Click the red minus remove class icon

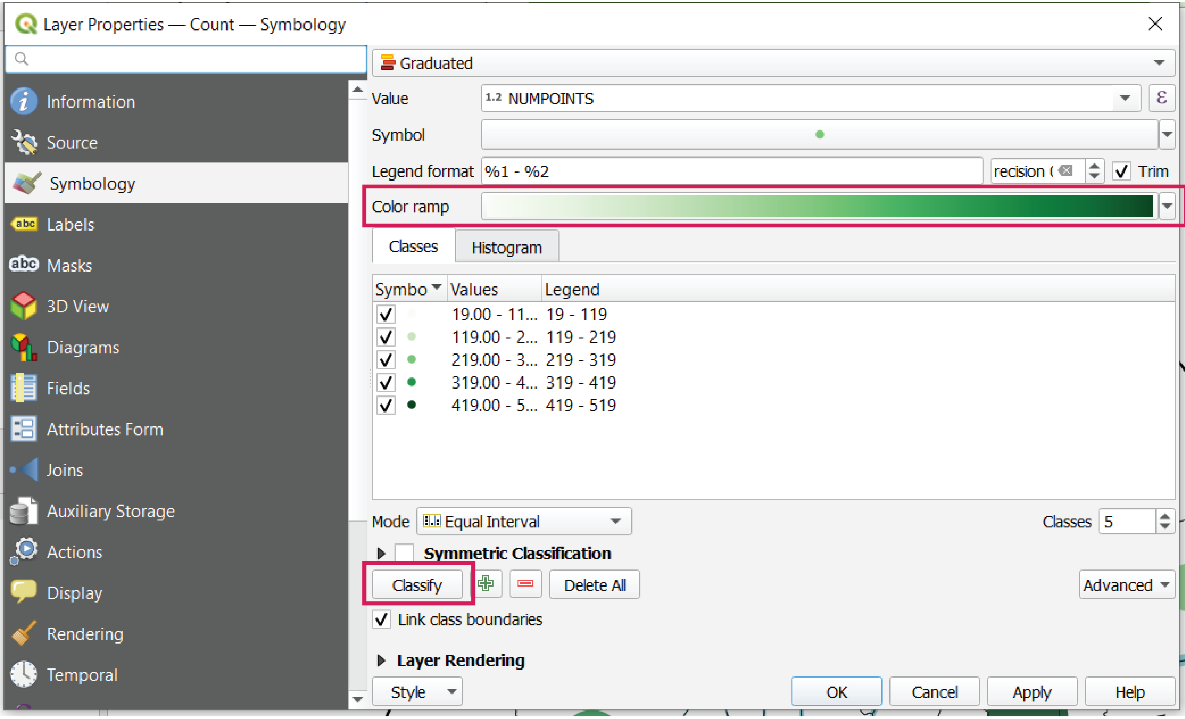click(525, 585)
